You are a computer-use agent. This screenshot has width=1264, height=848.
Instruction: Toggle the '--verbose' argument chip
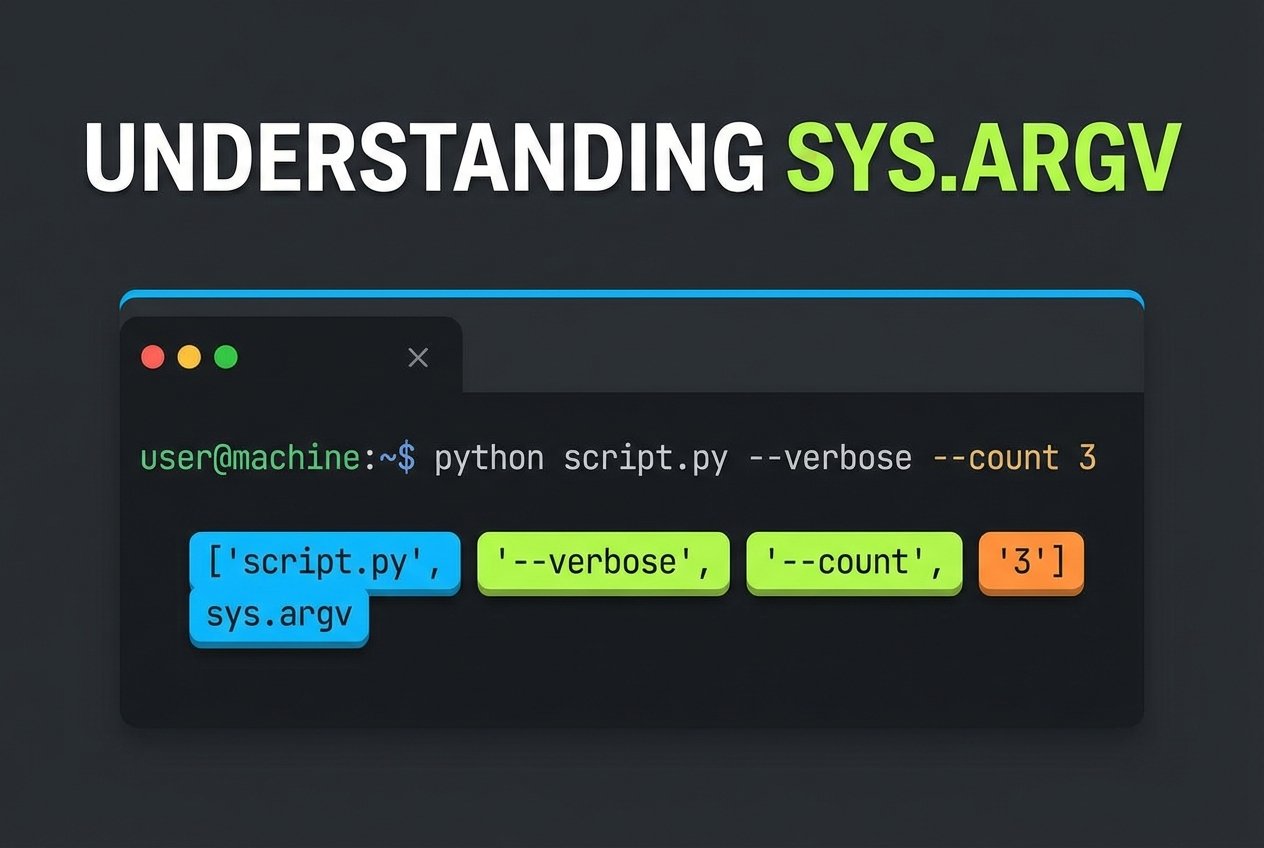[x=602, y=561]
